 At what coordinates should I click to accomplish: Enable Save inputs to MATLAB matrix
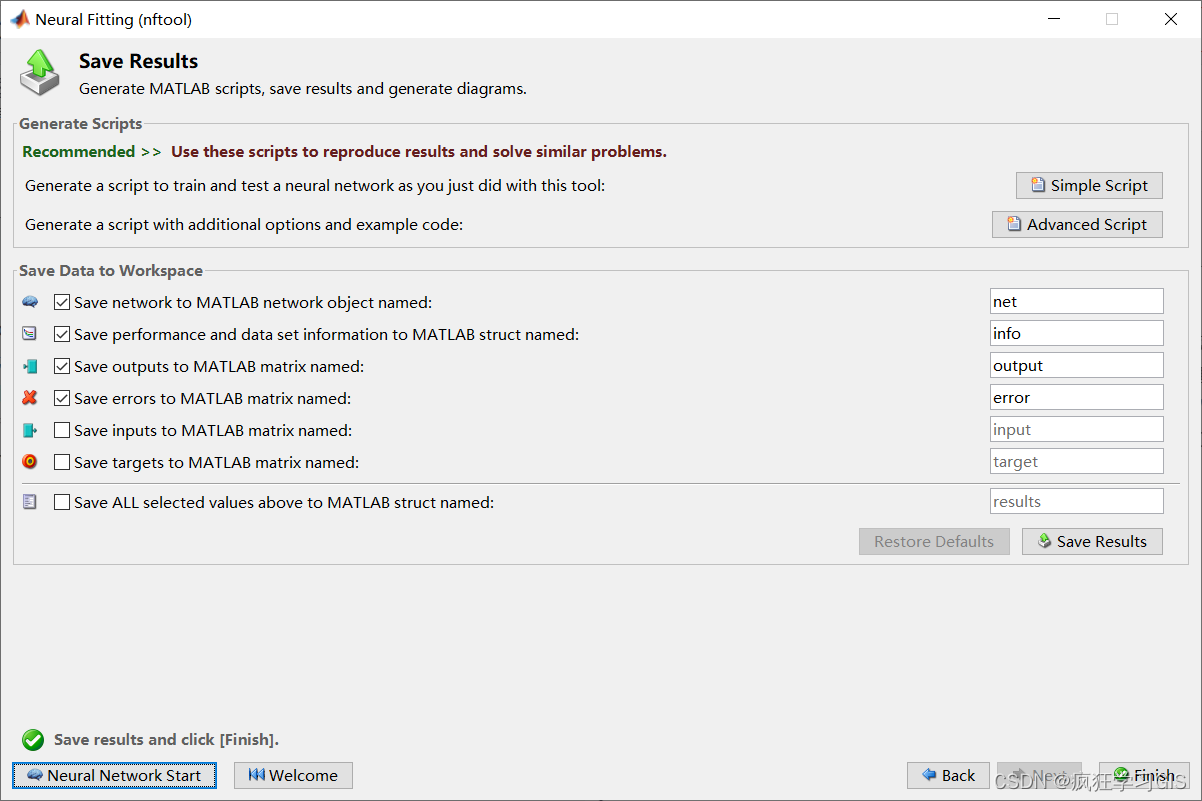point(62,430)
